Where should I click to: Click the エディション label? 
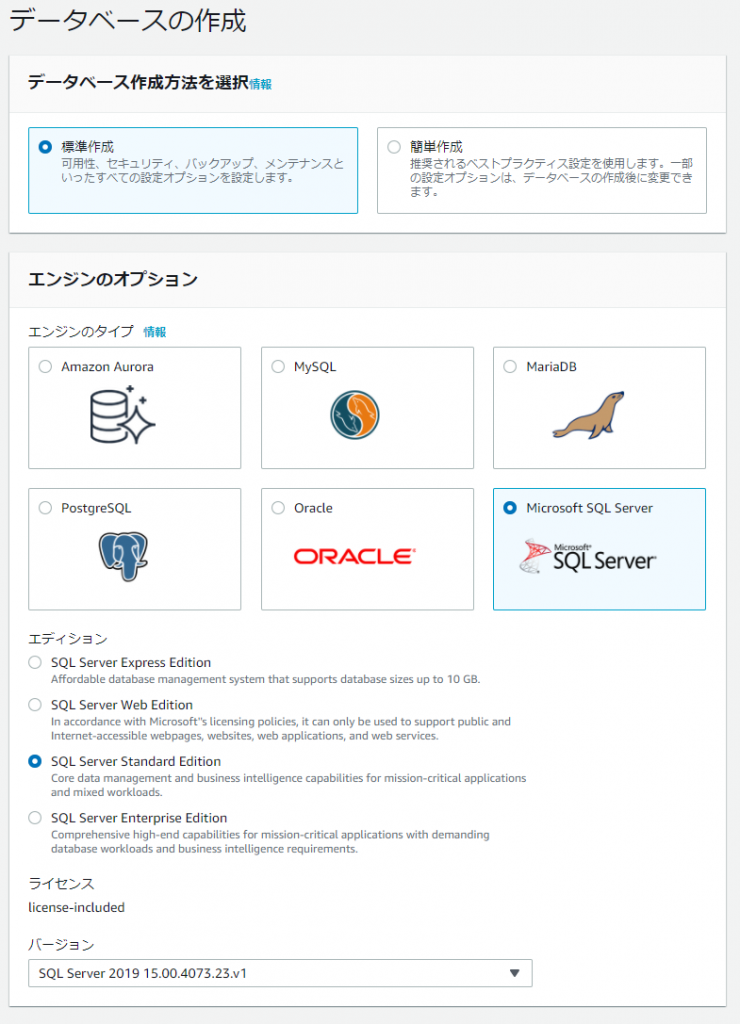(x=68, y=639)
